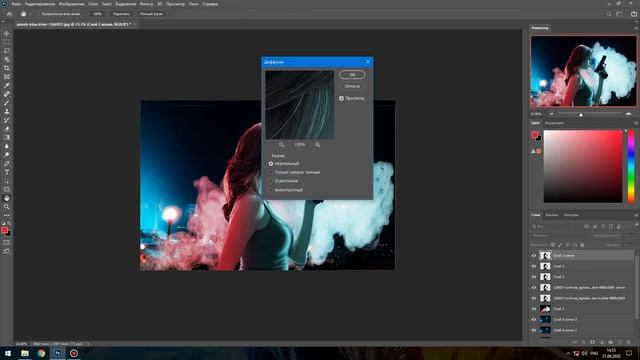Viewport: 640px width, 360px height.
Task: Select the Healing Brush tool
Action: 7,94
